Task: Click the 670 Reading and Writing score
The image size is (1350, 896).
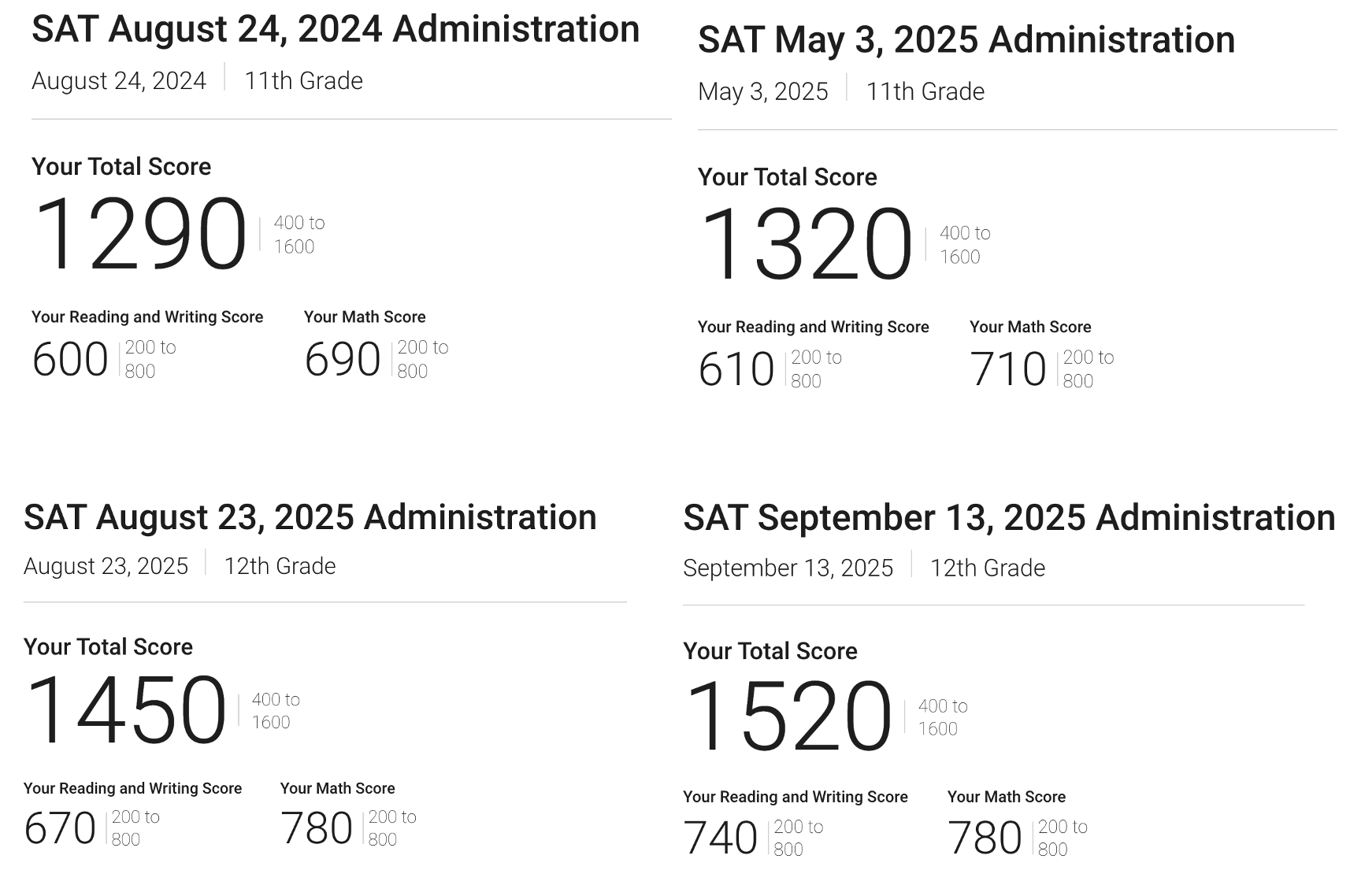Action: tap(60, 828)
